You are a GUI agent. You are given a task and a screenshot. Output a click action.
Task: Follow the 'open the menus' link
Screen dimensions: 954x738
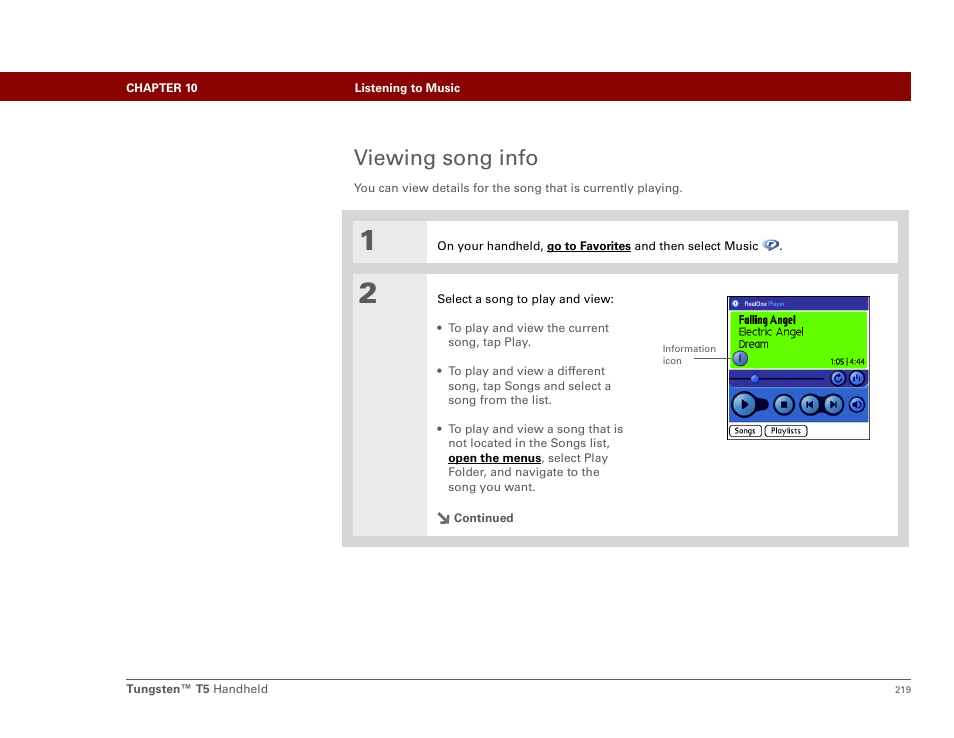click(494, 458)
